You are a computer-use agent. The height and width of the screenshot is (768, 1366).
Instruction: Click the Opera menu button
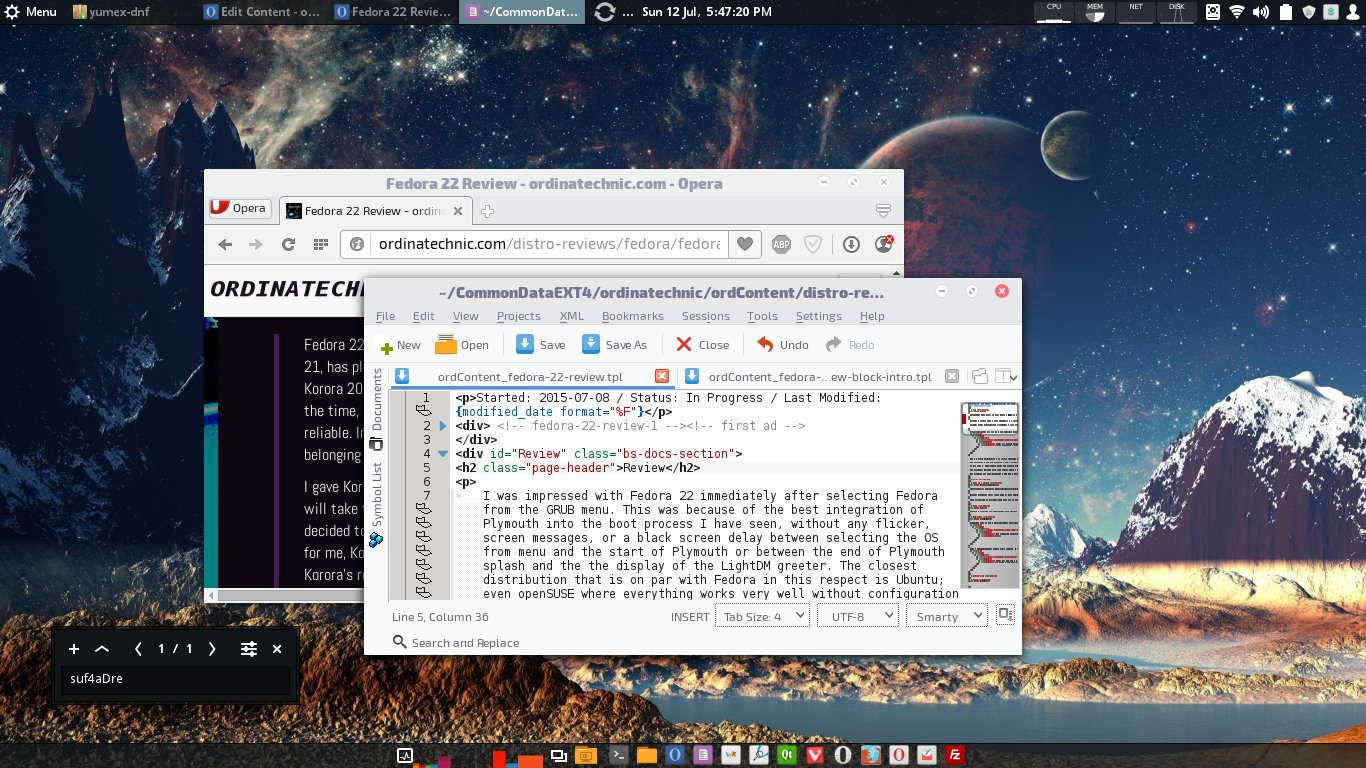pos(239,208)
